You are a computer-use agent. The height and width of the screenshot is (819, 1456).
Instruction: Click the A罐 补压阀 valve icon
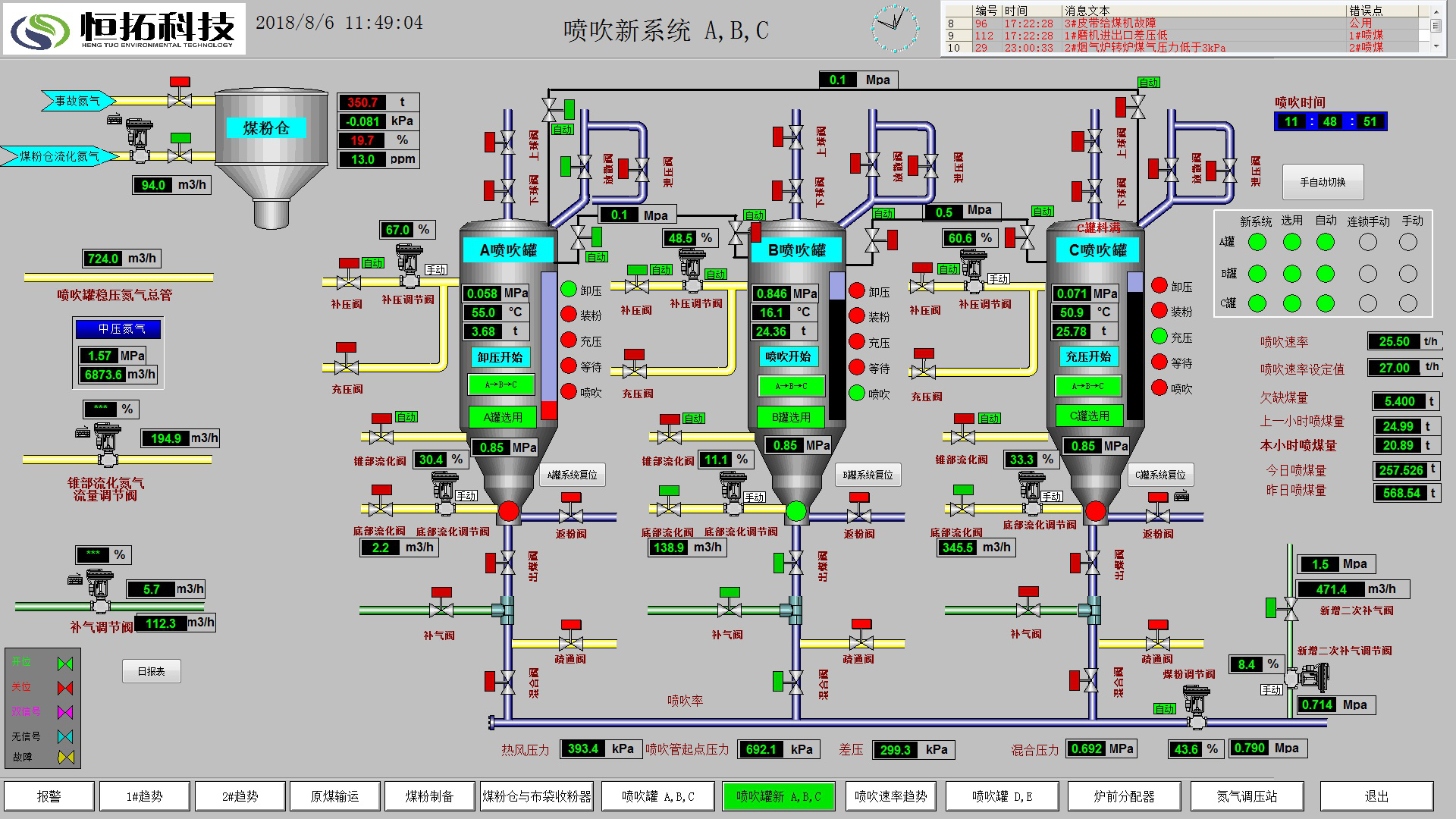click(348, 277)
